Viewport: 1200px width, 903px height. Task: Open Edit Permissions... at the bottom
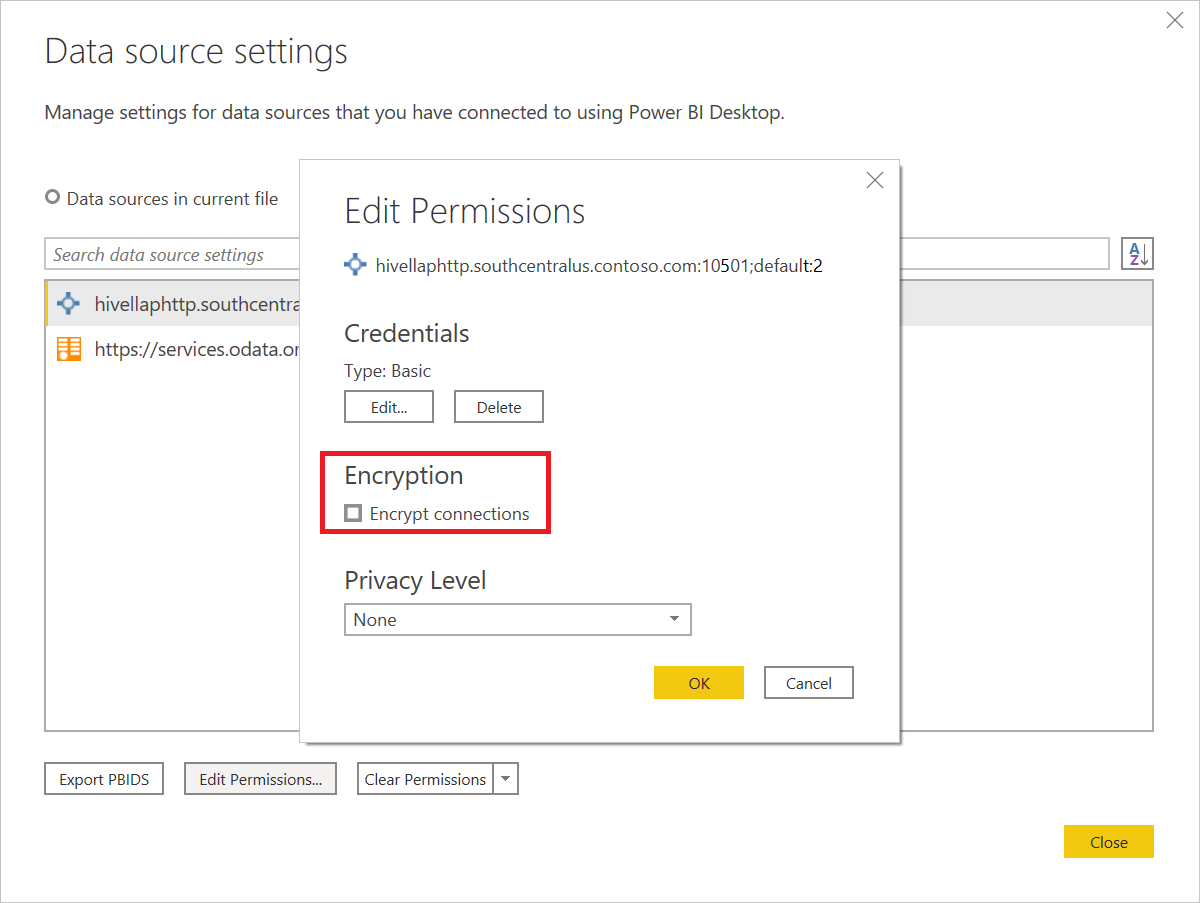[260, 779]
